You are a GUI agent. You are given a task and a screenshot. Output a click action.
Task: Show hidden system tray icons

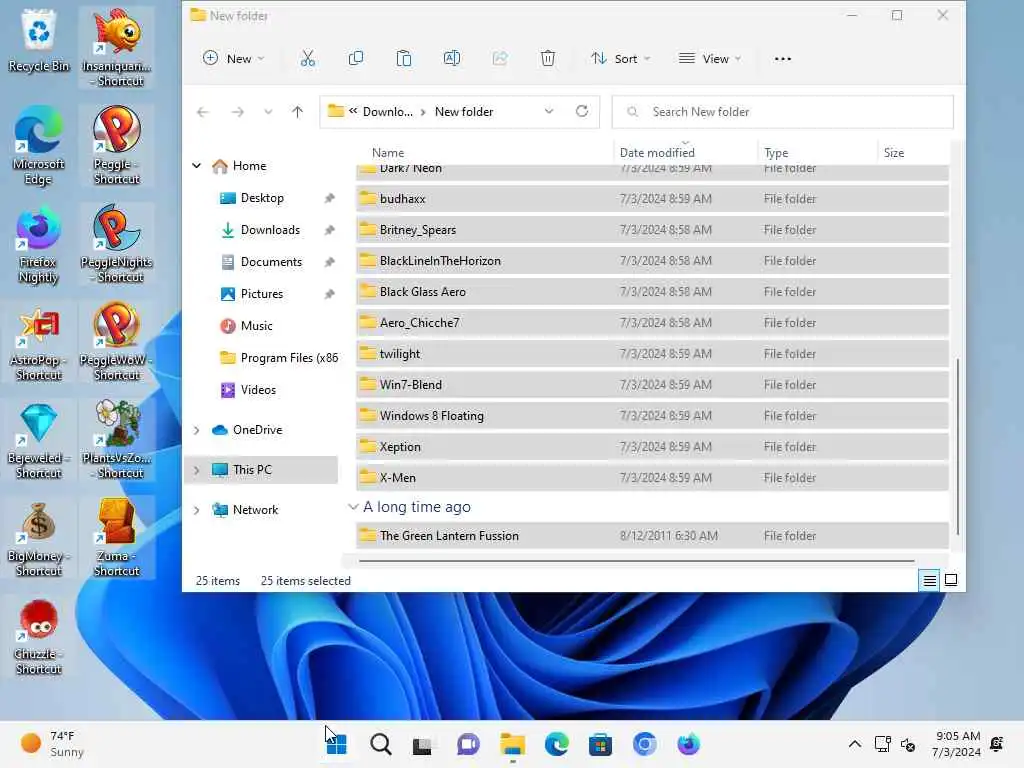(x=854, y=744)
